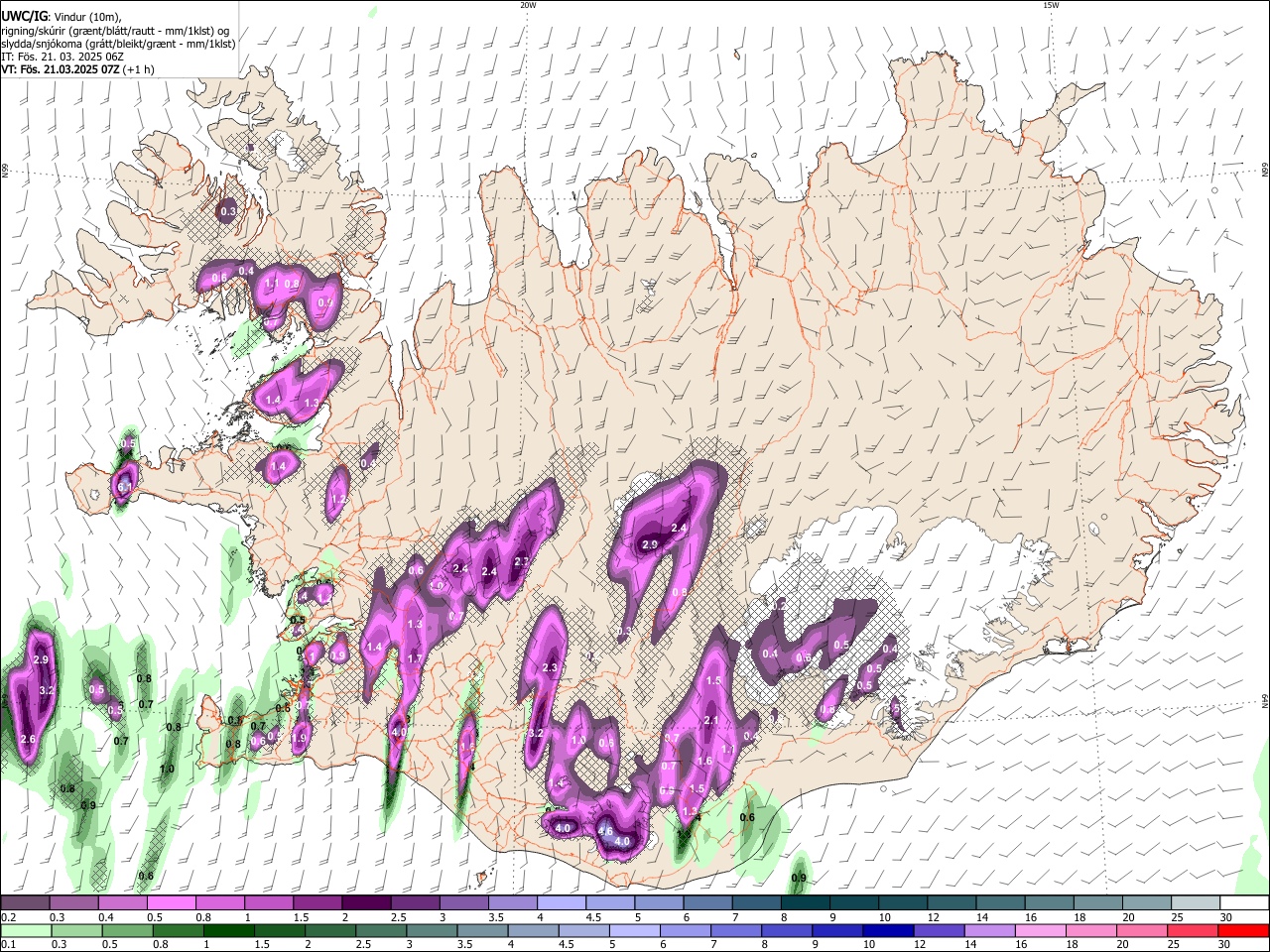Click the 'IT: Fös. 21. 03. 2025 06Z' line
Image resolution: width=1270 pixels, height=952 pixels.
click(x=62, y=57)
